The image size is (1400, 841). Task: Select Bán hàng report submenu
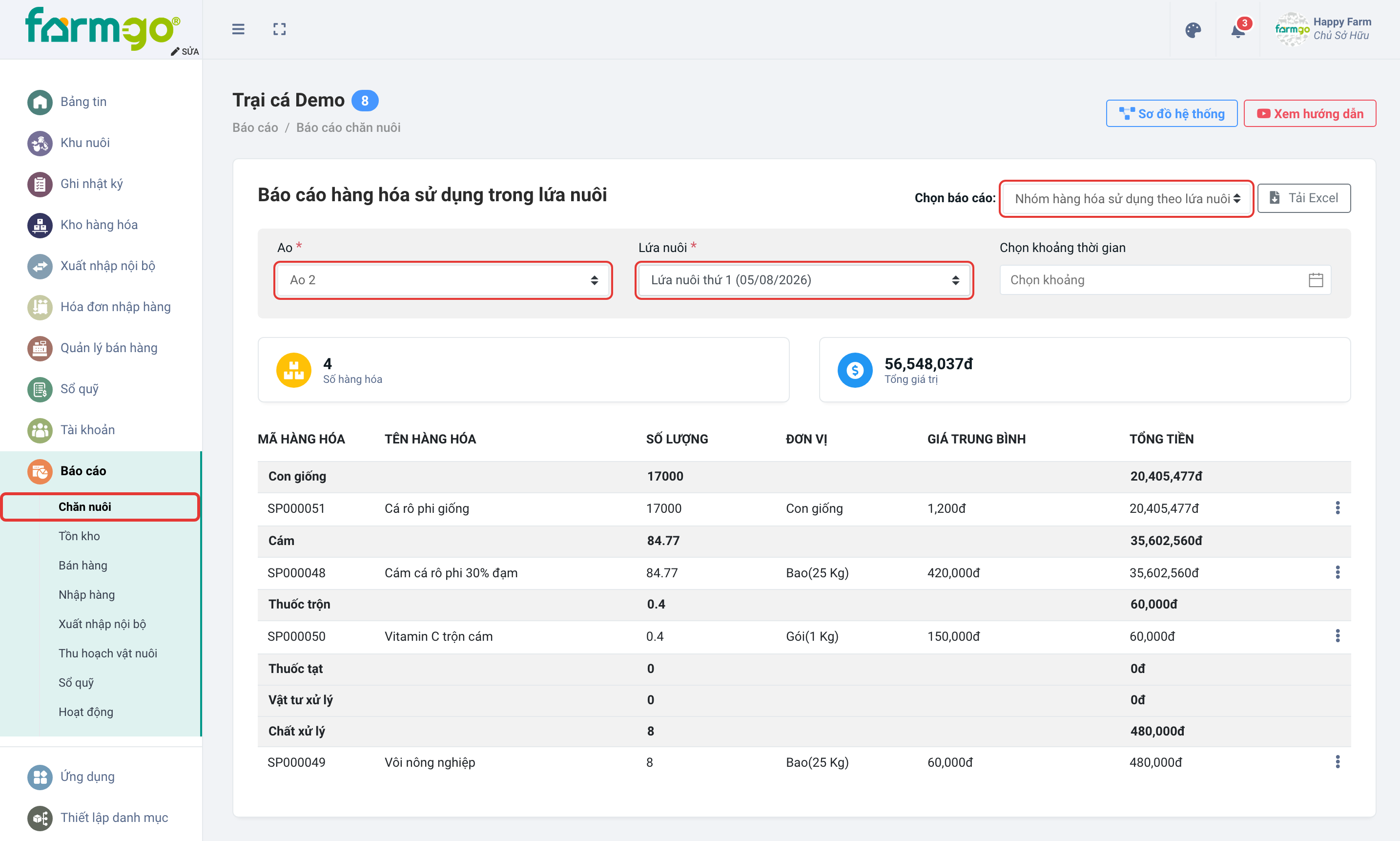tap(82, 566)
